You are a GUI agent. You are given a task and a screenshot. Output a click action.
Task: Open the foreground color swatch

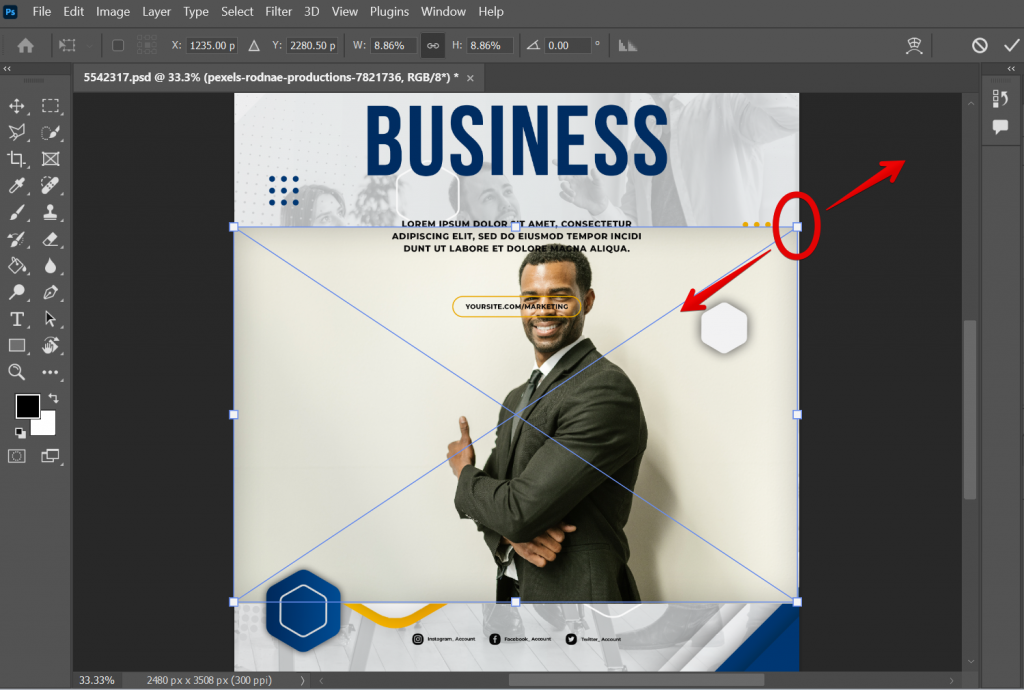[x=26, y=406]
